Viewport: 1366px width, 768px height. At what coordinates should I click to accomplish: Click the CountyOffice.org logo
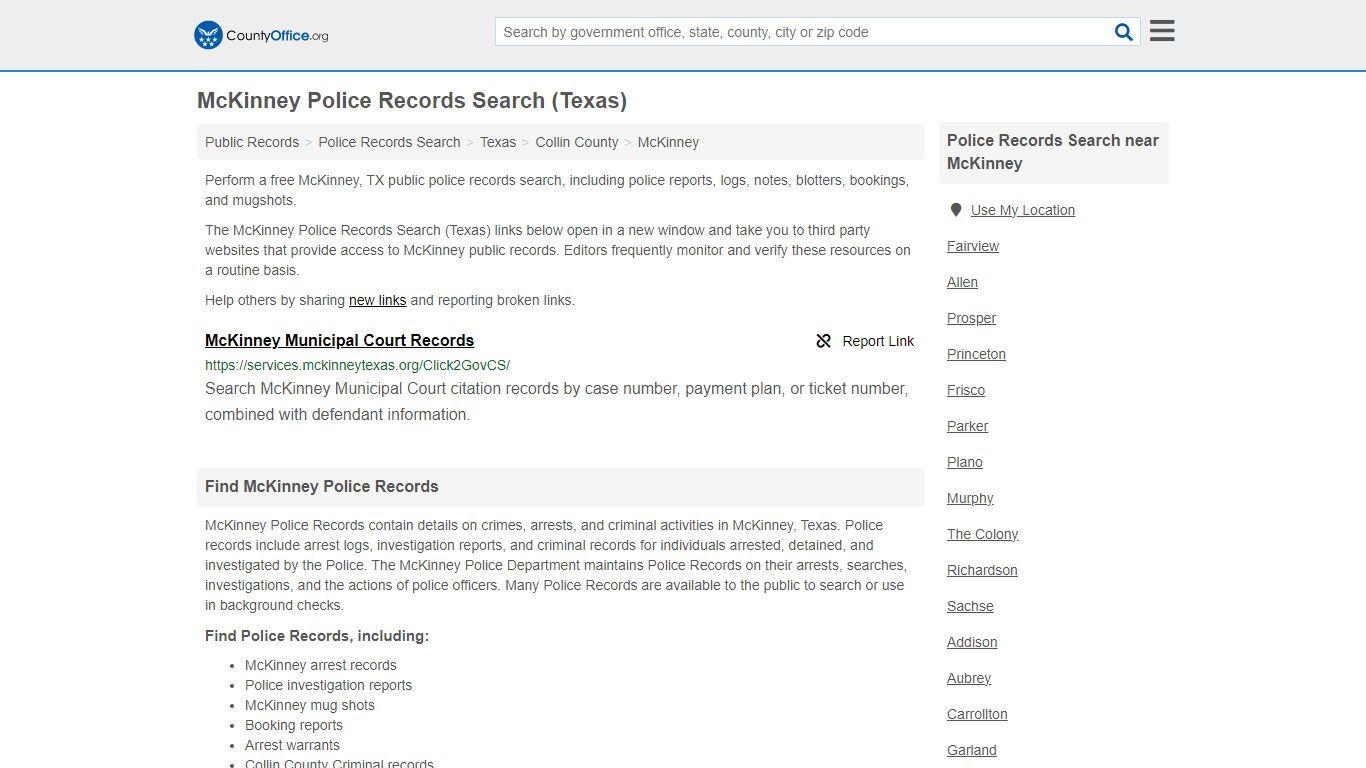tap(261, 35)
